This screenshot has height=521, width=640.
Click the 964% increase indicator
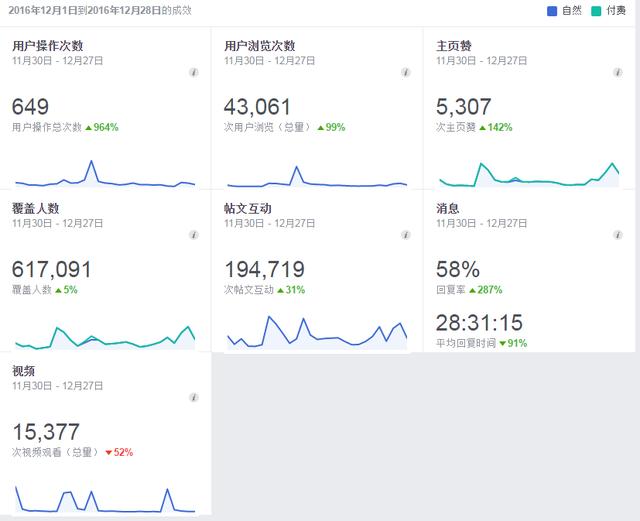[x=102, y=127]
